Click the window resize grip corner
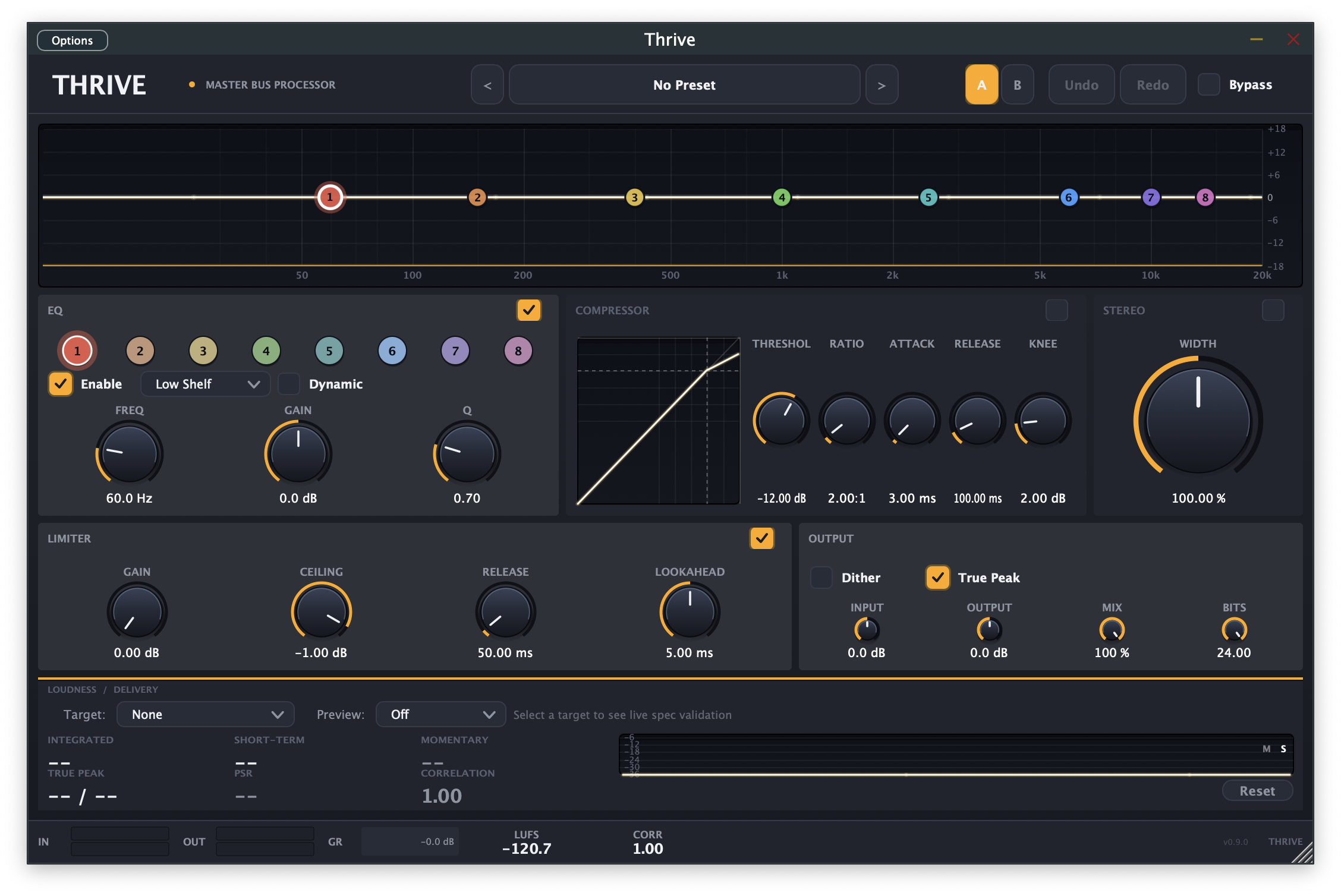The height and width of the screenshot is (896, 1341). coord(1302,853)
